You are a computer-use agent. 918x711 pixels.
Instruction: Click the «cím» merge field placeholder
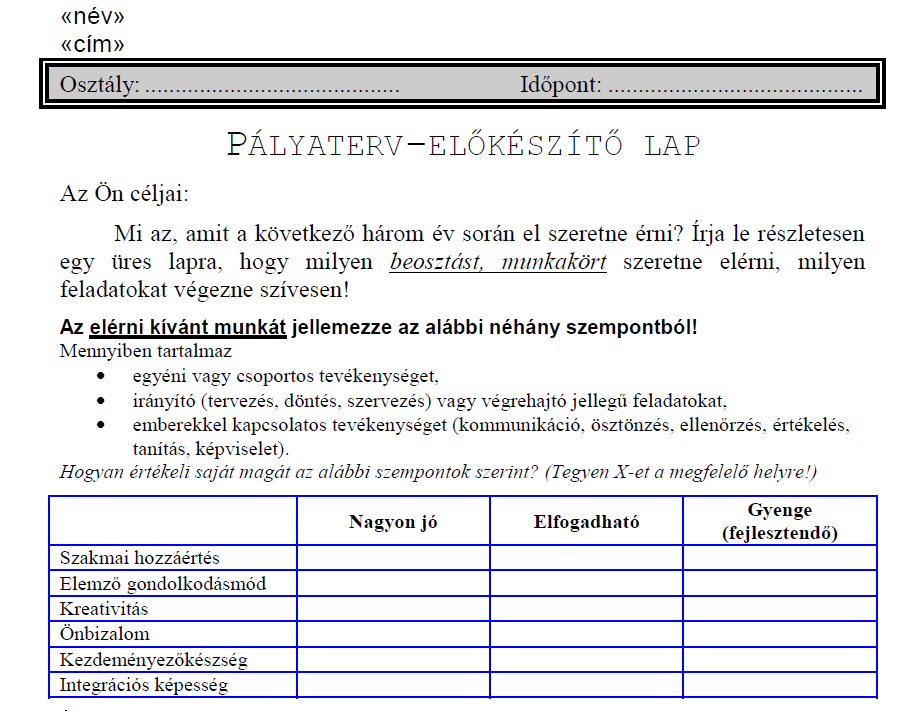(x=92, y=44)
